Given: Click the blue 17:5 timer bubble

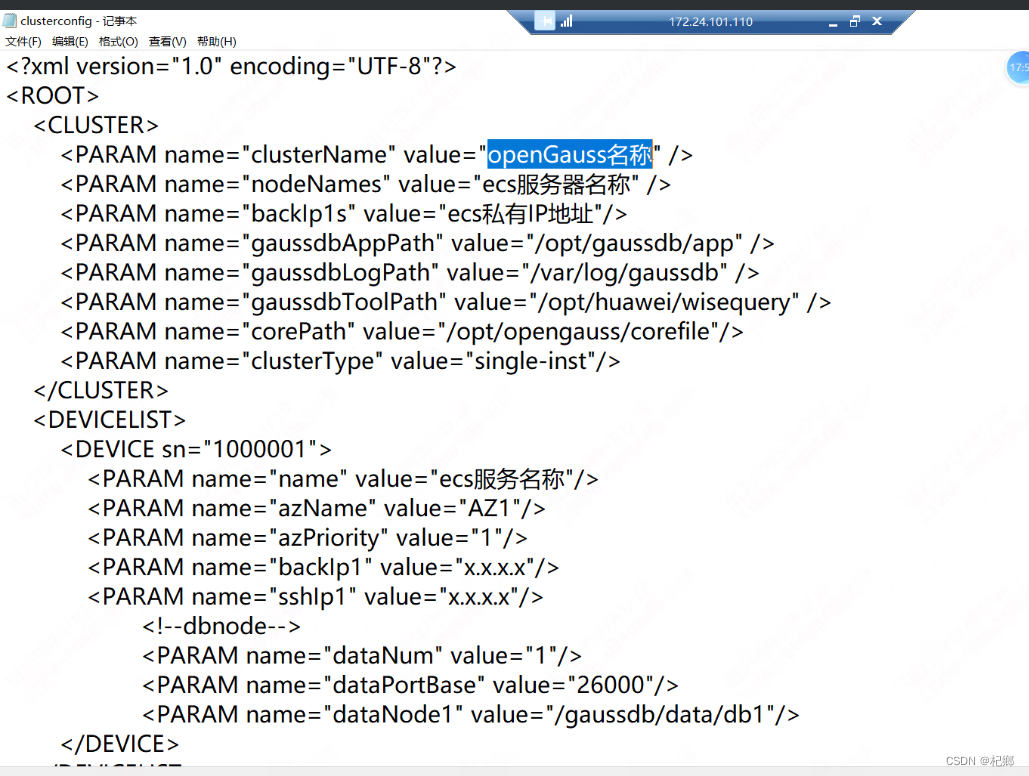Looking at the screenshot, I should click(x=1018, y=68).
